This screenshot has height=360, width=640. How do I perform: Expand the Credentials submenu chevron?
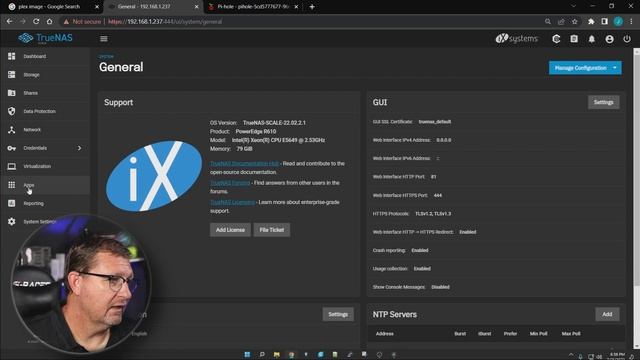[79, 148]
